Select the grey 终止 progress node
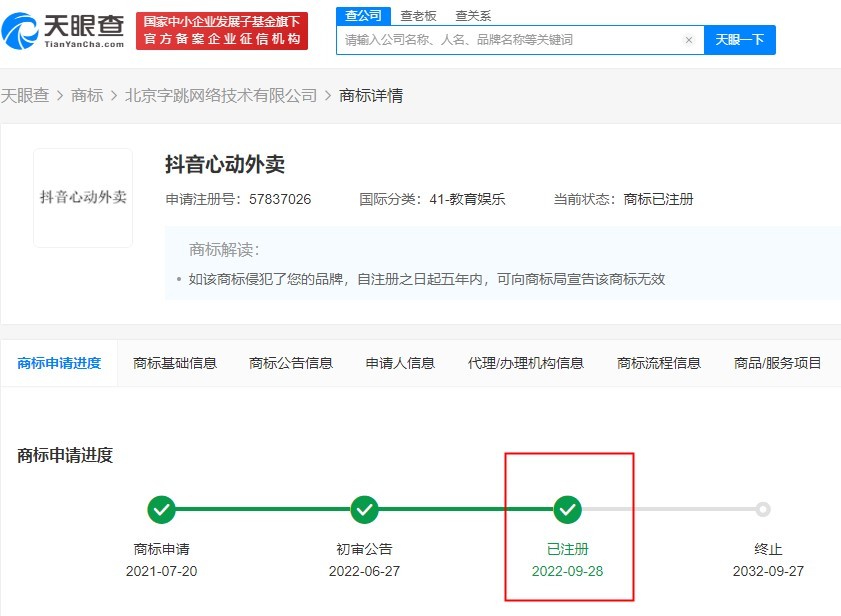841x616 pixels. pos(763,509)
